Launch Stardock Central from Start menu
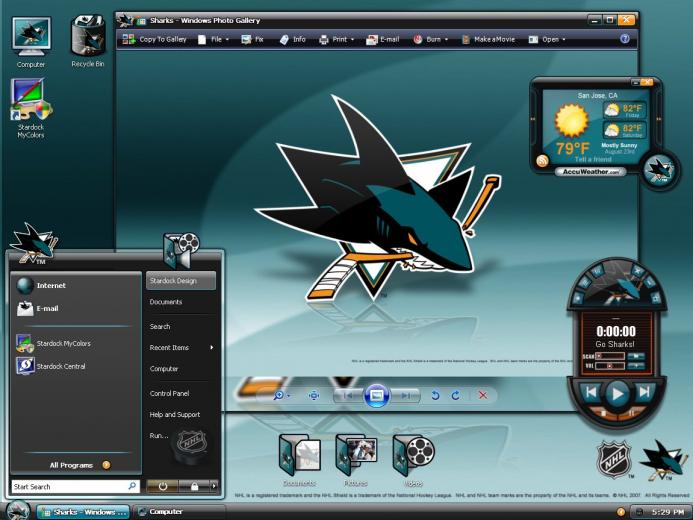Screen dimensions: 693x520 click(x=73, y=366)
